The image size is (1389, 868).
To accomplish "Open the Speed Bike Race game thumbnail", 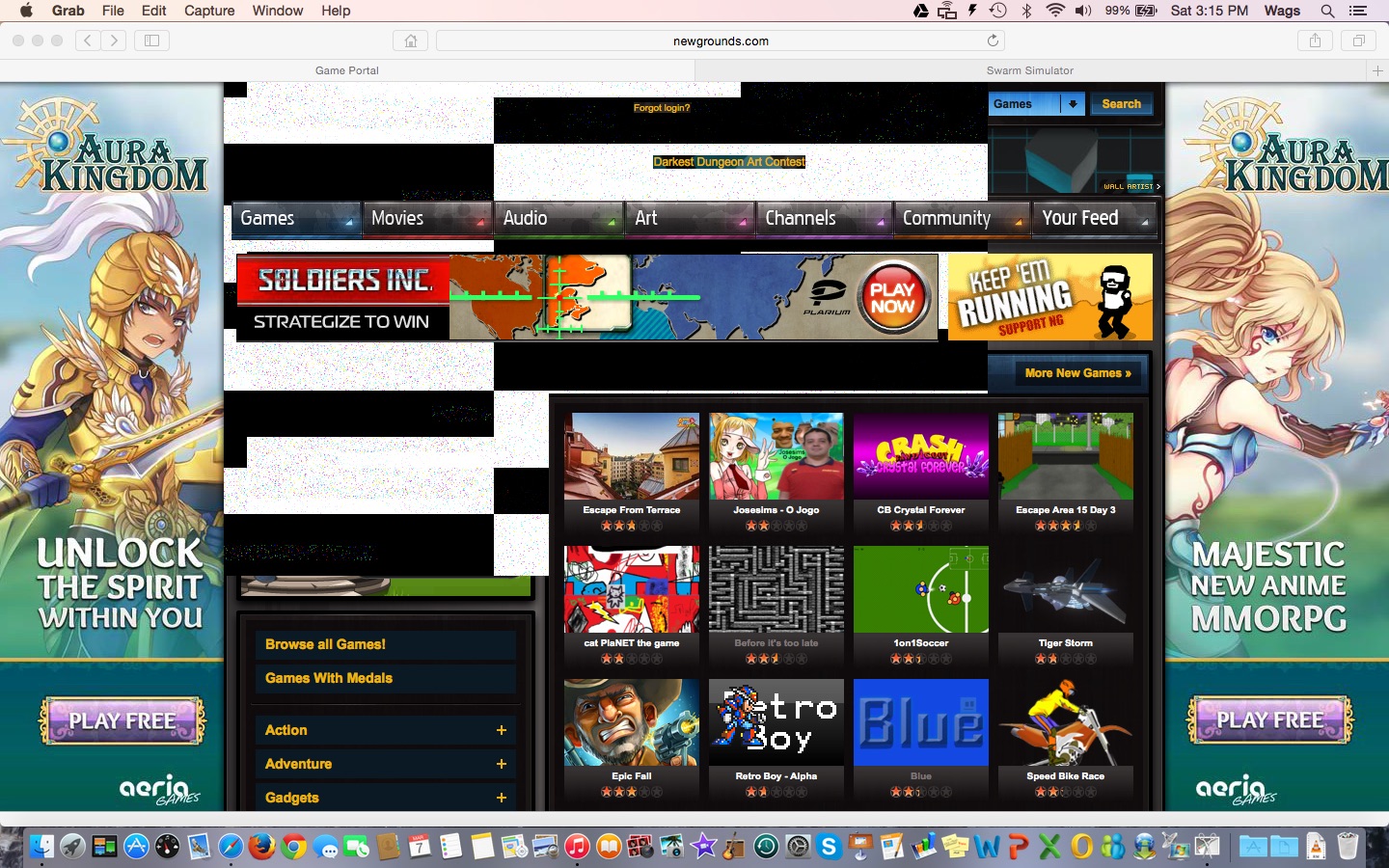I will click(1066, 722).
